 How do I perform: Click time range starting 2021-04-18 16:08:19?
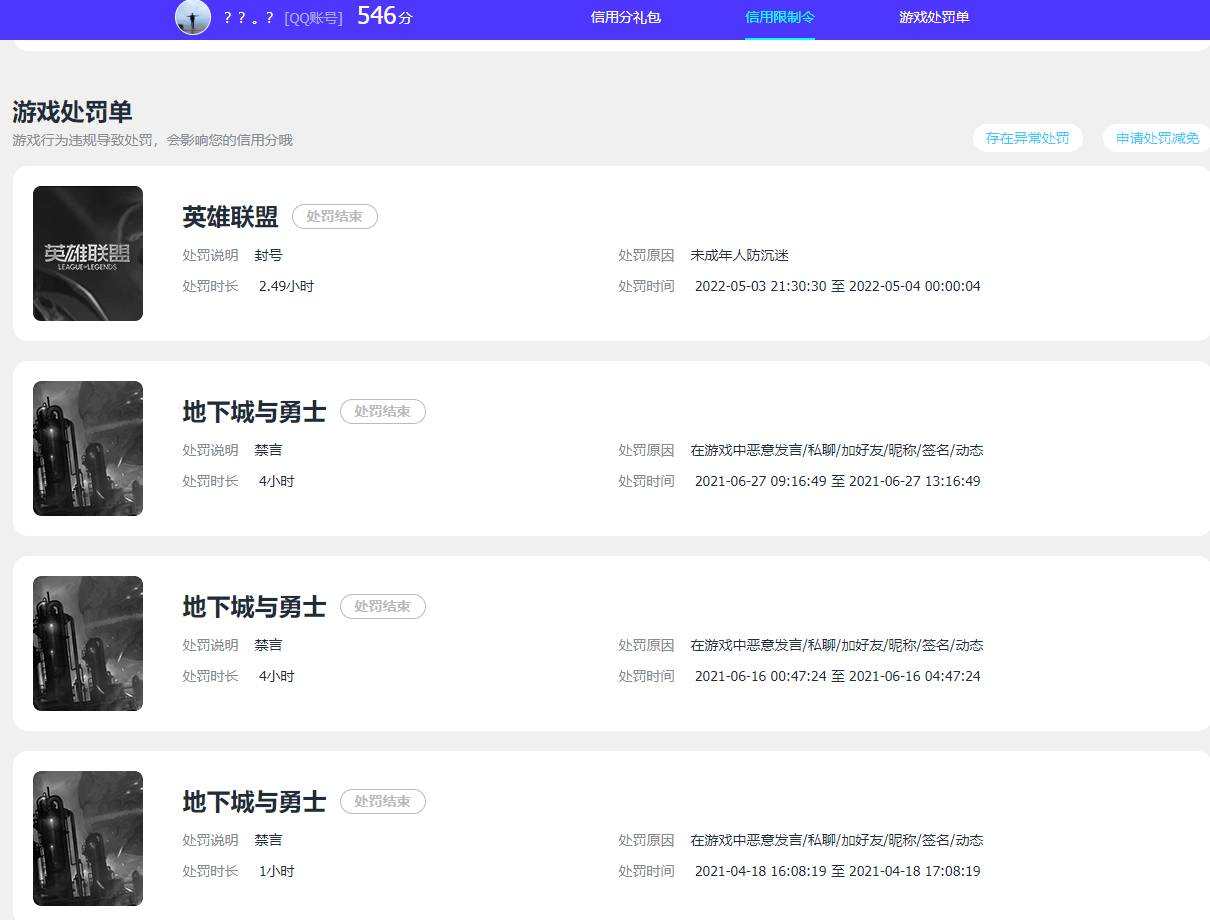pos(837,871)
